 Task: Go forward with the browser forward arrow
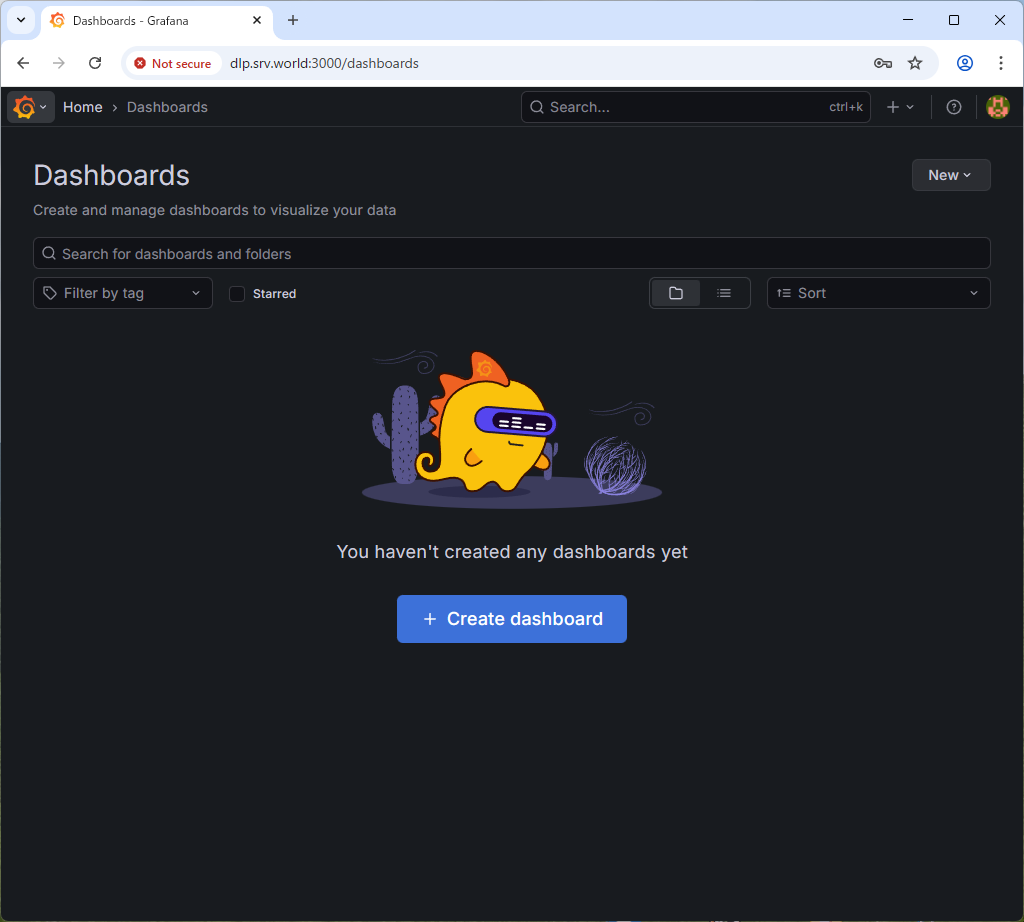point(59,63)
